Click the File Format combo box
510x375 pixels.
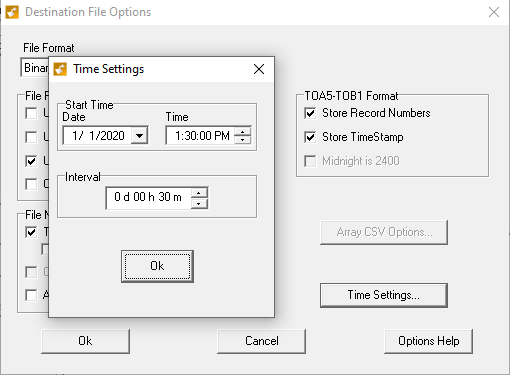35,68
